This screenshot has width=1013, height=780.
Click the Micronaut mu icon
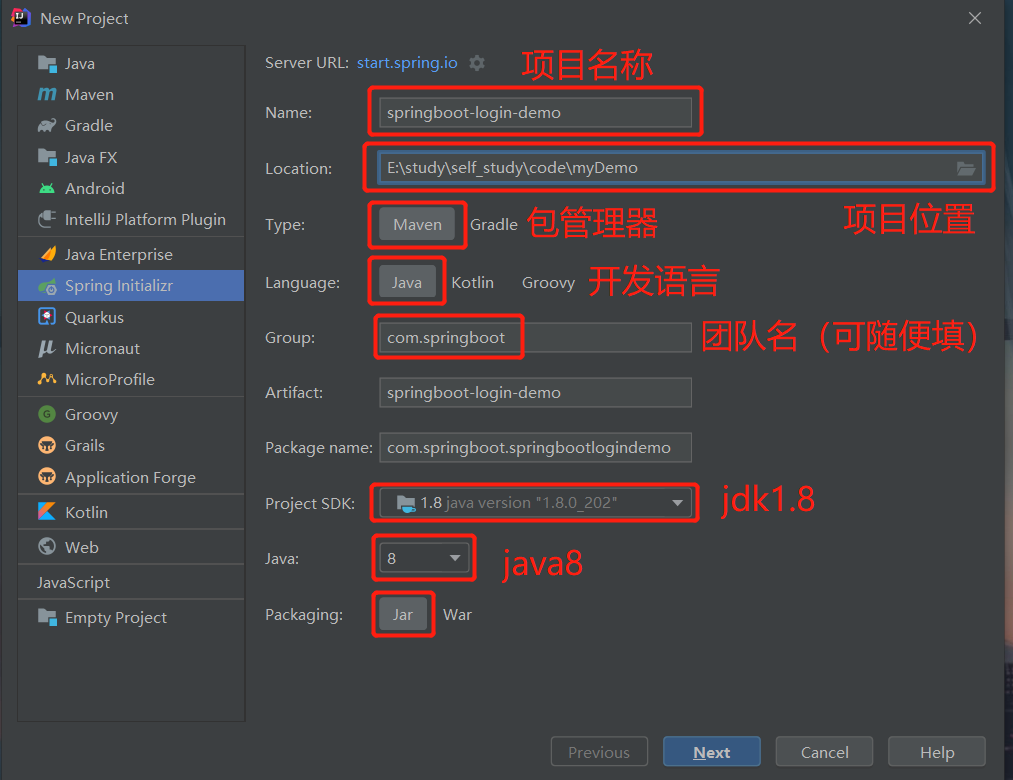point(47,348)
